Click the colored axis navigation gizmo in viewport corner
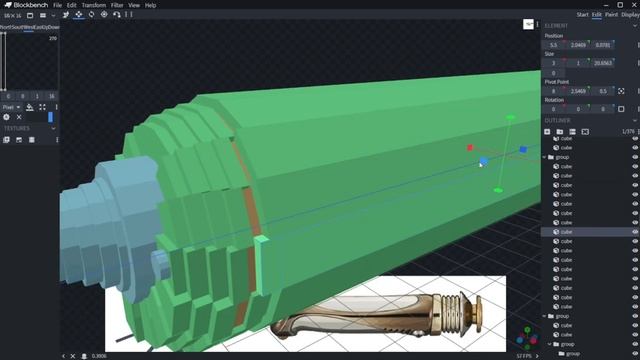640x360 pixels. (527, 338)
